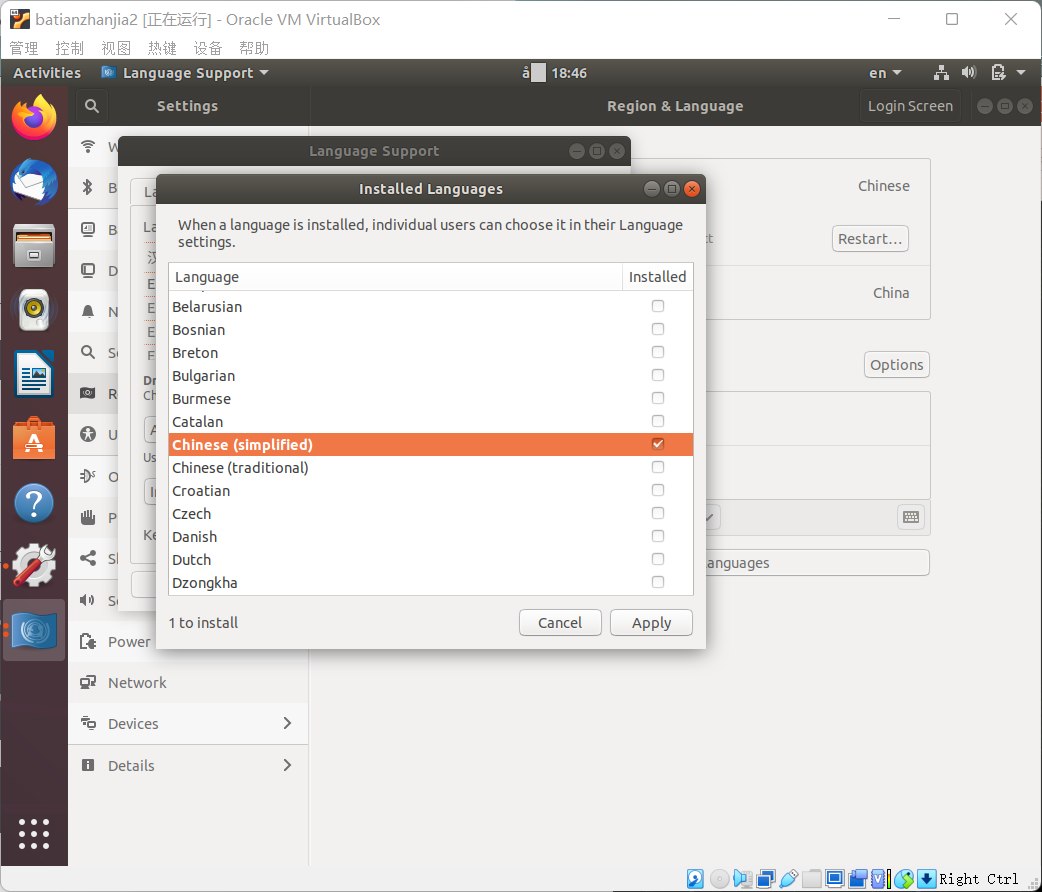Viewport: 1042px width, 892px height.
Task: Check the Dzongkha installed checkbox
Action: (x=658, y=582)
